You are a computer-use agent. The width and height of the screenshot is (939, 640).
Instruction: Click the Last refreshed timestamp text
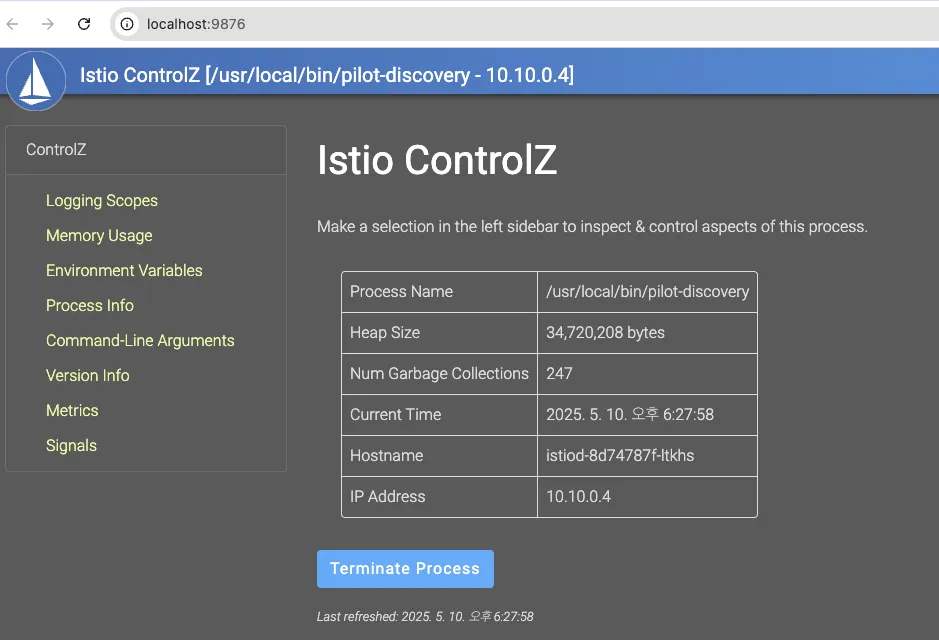pos(425,617)
